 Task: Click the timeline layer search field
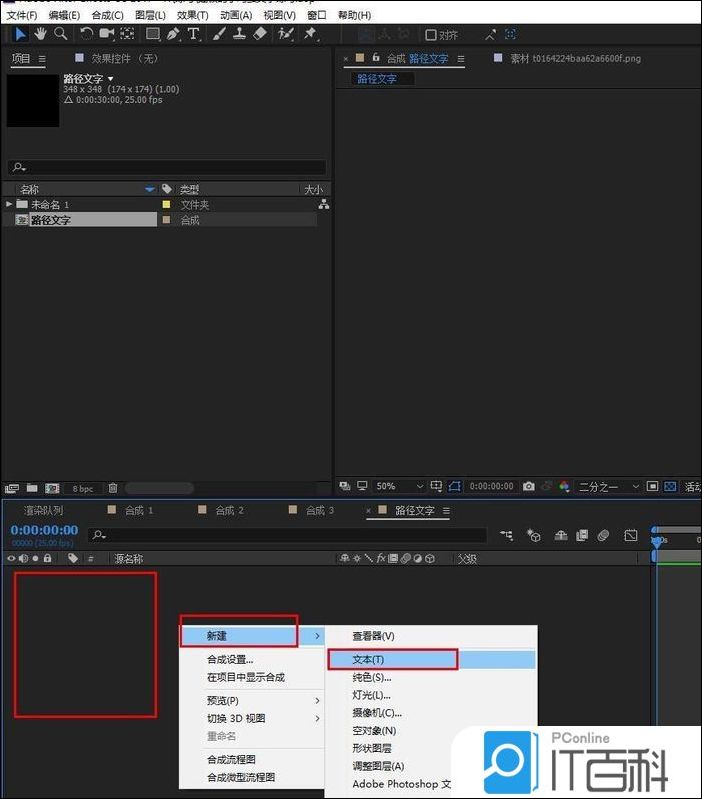[287, 535]
